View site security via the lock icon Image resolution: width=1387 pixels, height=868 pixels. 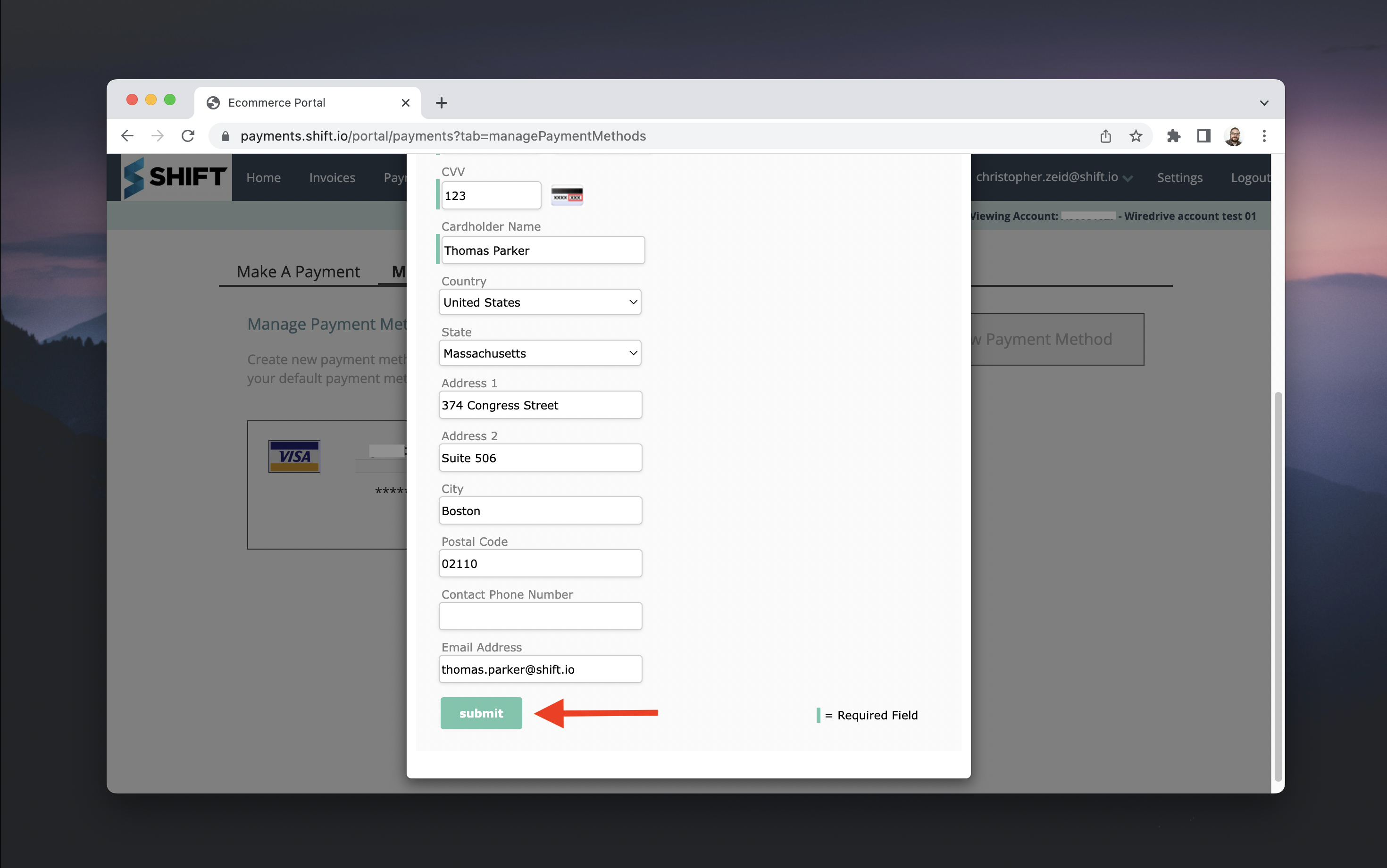click(x=225, y=136)
